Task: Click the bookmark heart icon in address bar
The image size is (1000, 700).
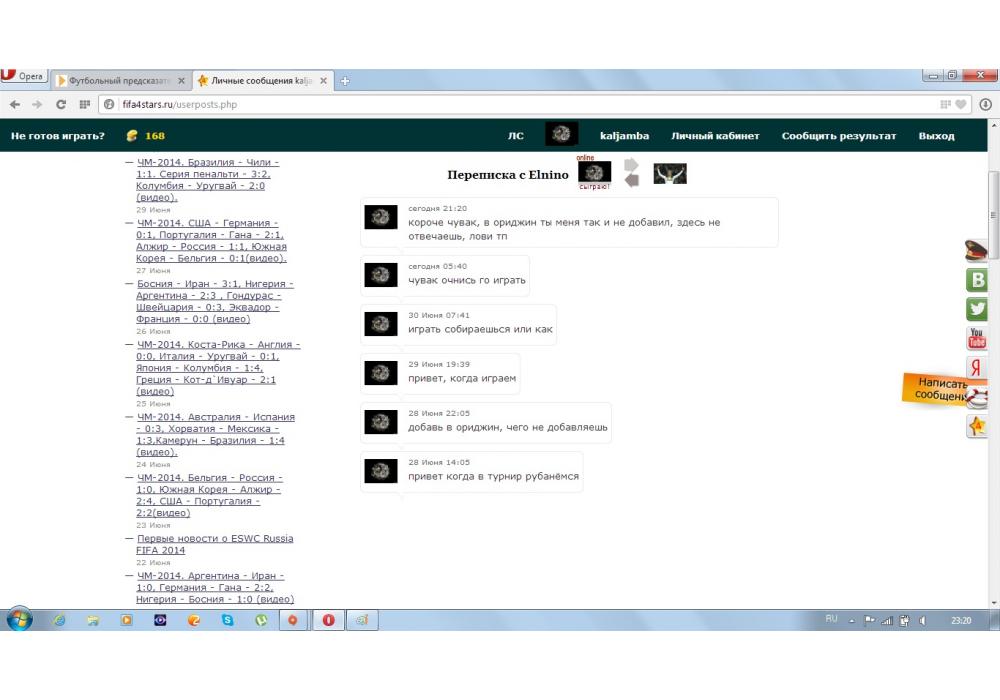Action: [961, 104]
